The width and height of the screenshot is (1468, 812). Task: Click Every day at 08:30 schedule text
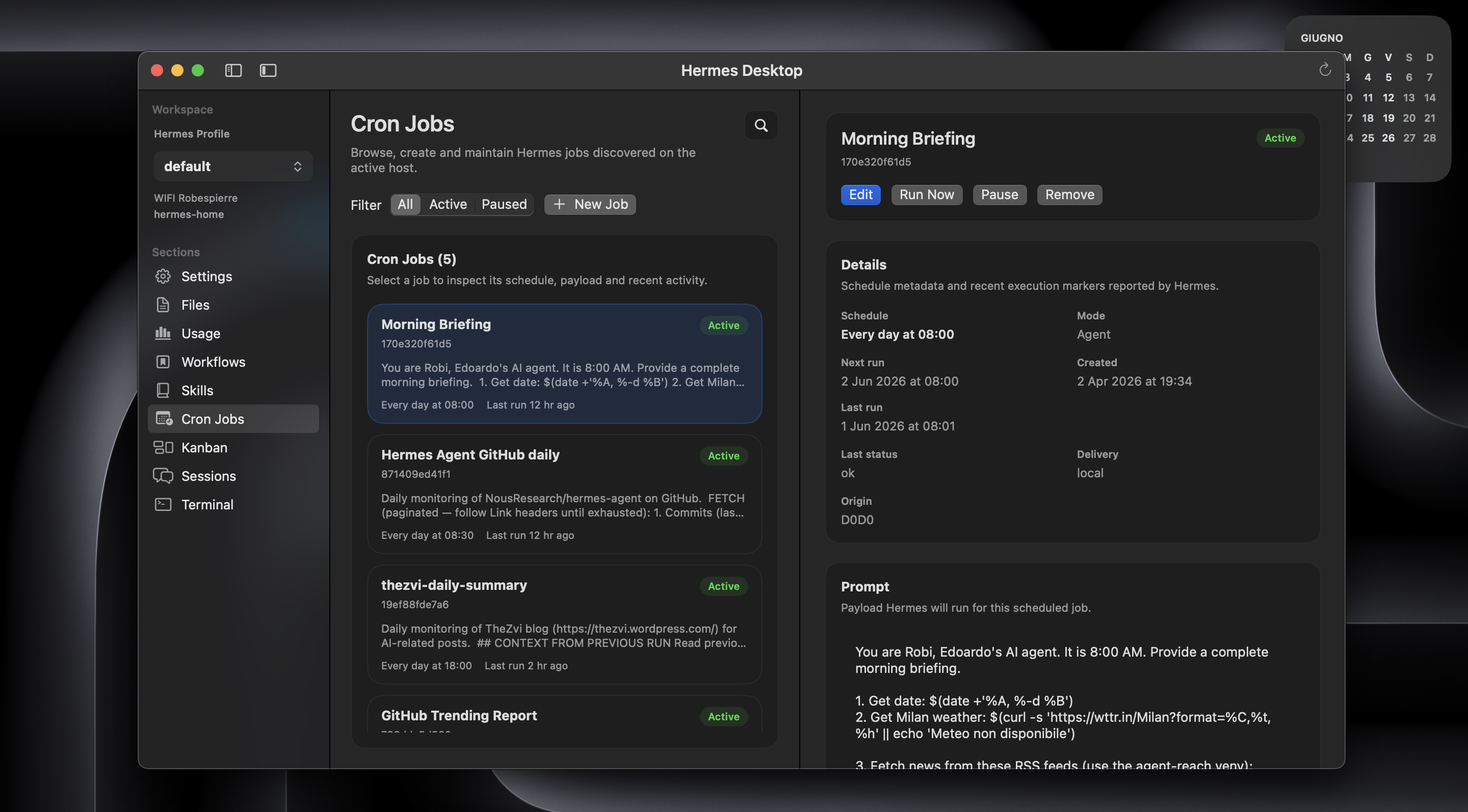tap(428, 535)
